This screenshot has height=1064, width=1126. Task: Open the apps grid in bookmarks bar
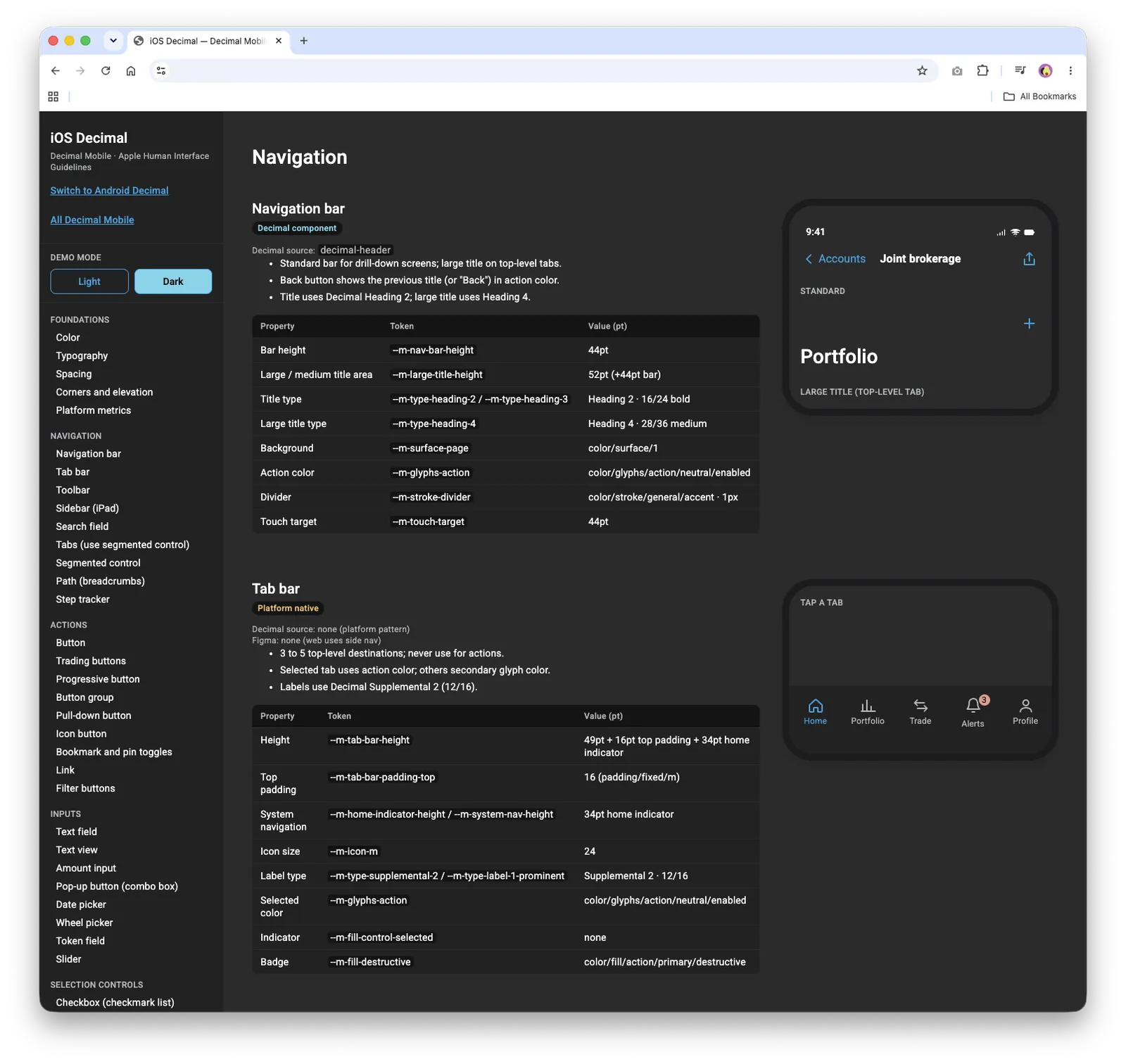(x=53, y=96)
